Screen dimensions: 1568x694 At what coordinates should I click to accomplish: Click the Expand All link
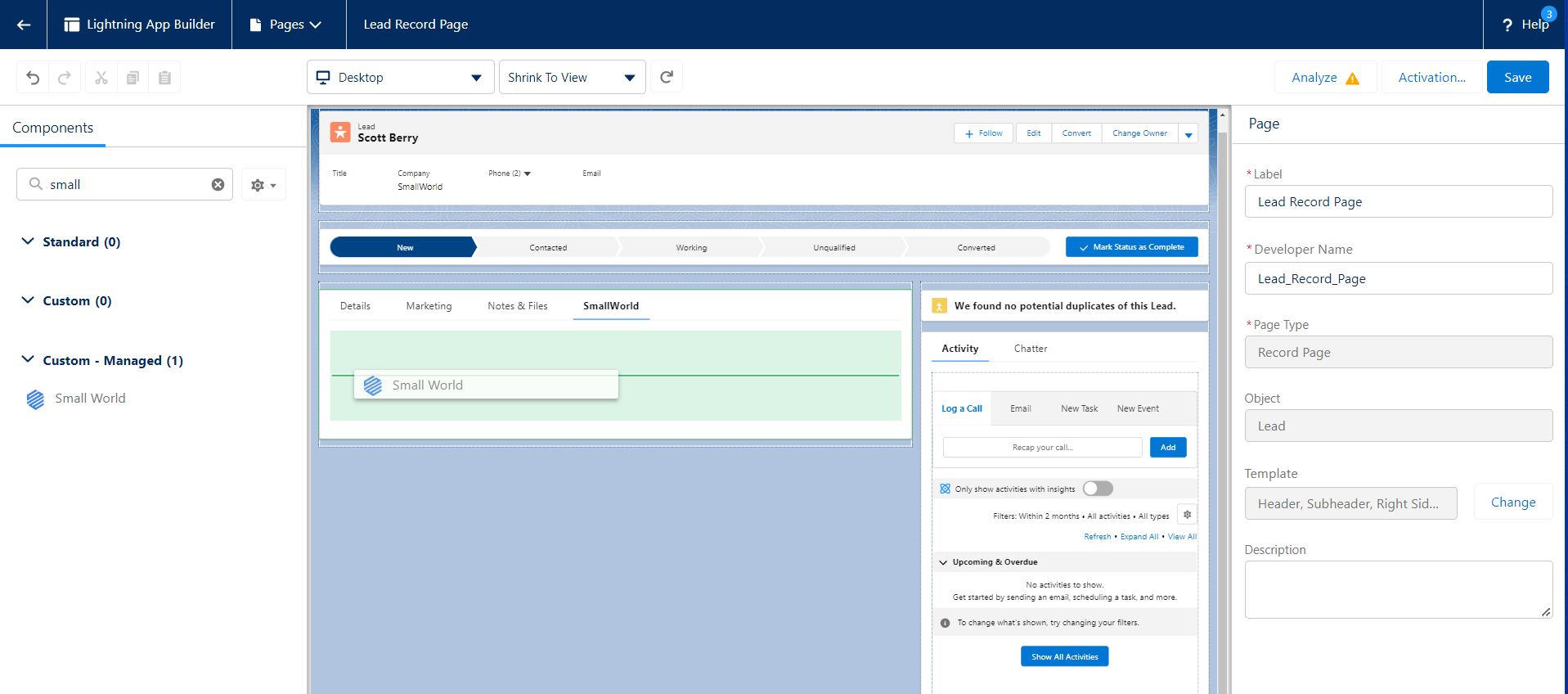pyautogui.click(x=1139, y=537)
